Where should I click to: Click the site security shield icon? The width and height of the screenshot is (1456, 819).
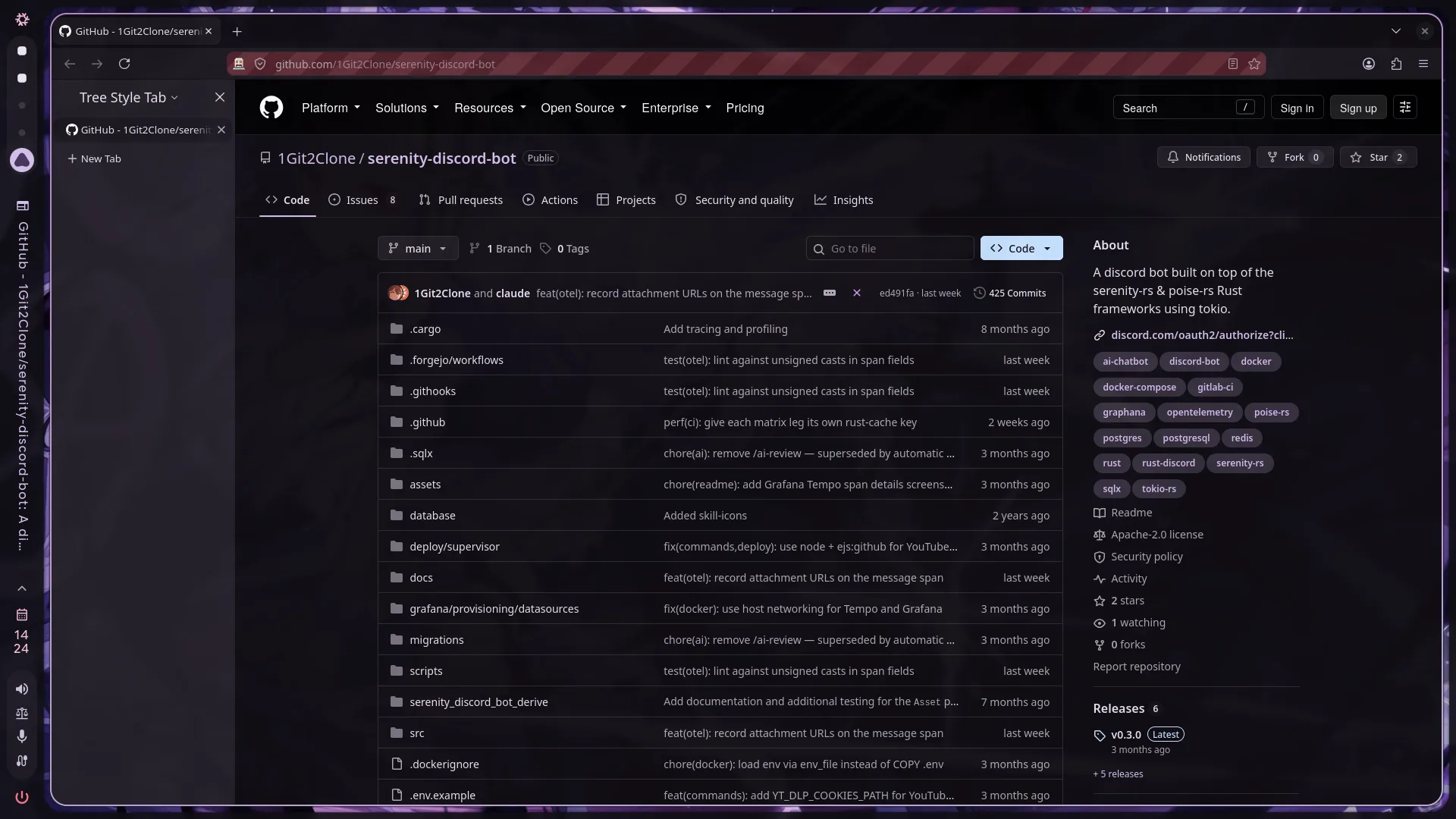260,64
